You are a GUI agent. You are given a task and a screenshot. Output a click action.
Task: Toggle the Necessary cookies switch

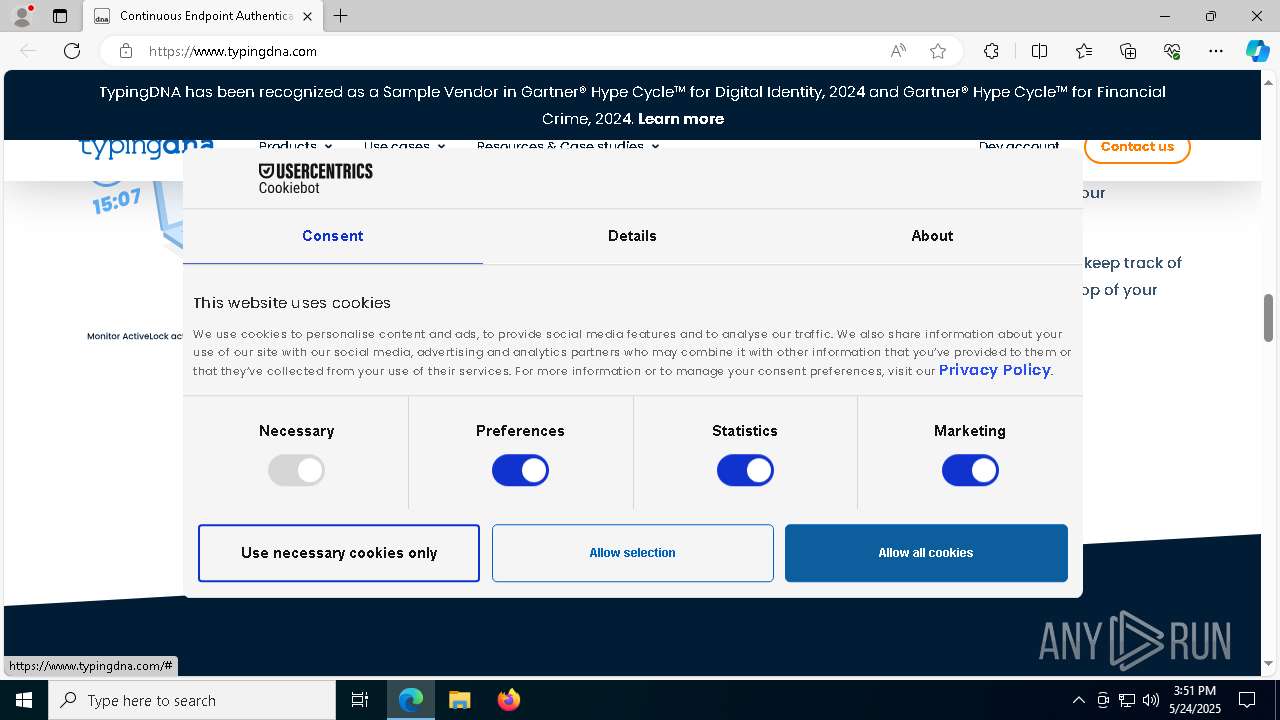tap(296, 470)
